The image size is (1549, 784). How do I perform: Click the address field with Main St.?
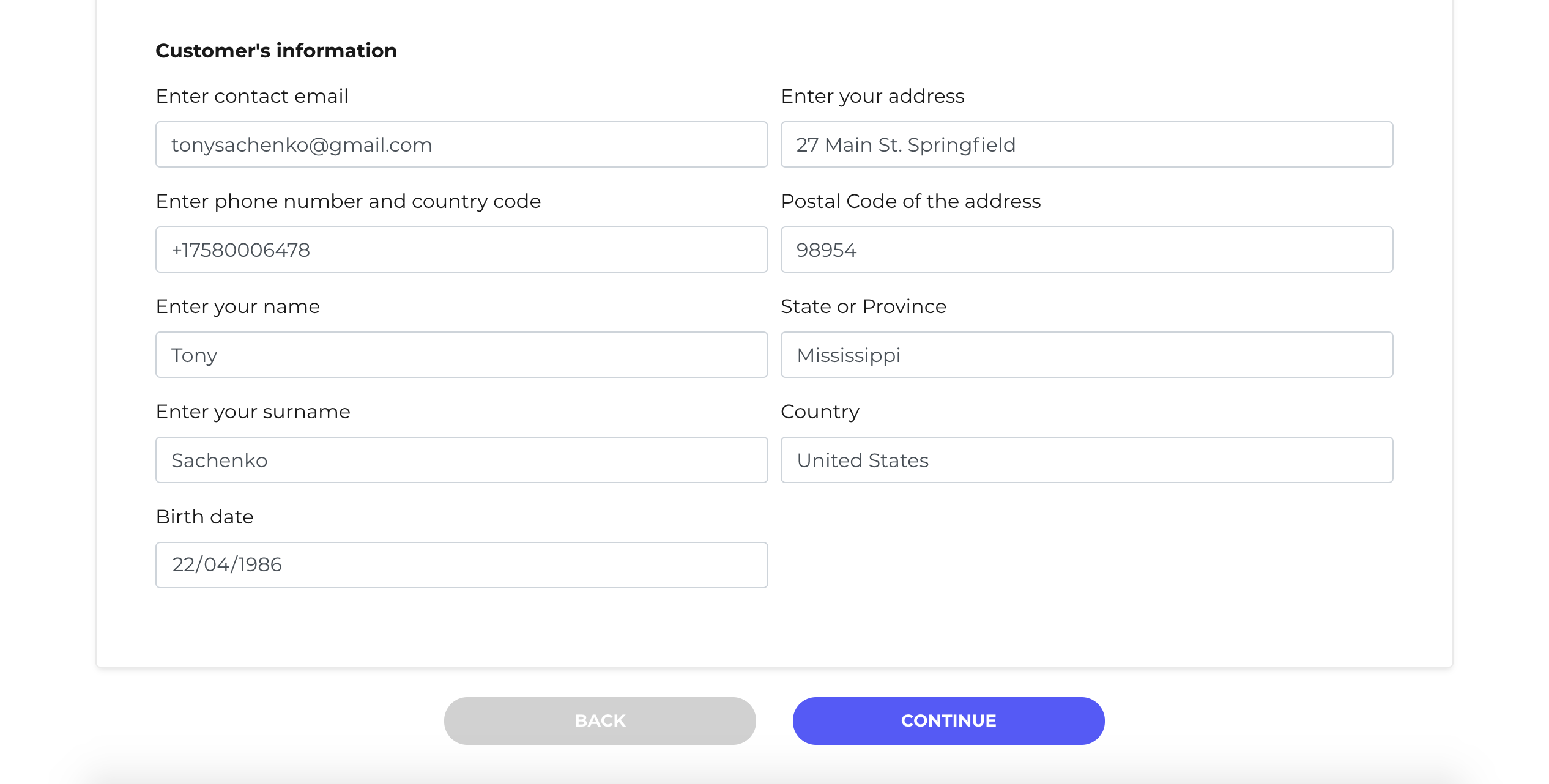pyautogui.click(x=1087, y=144)
